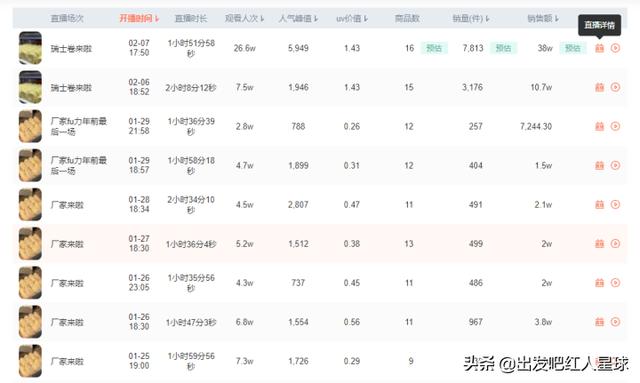Open live details icon for 01-26 18:30 row
This screenshot has height=383, width=640.
[599, 322]
